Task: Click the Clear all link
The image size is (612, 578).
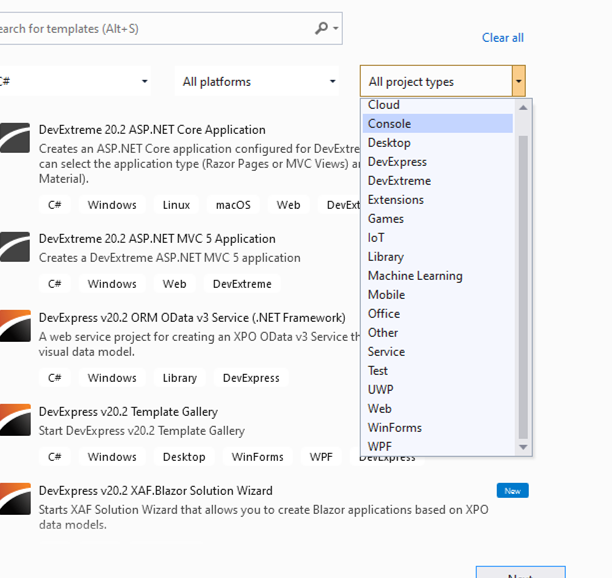Action: pos(503,38)
